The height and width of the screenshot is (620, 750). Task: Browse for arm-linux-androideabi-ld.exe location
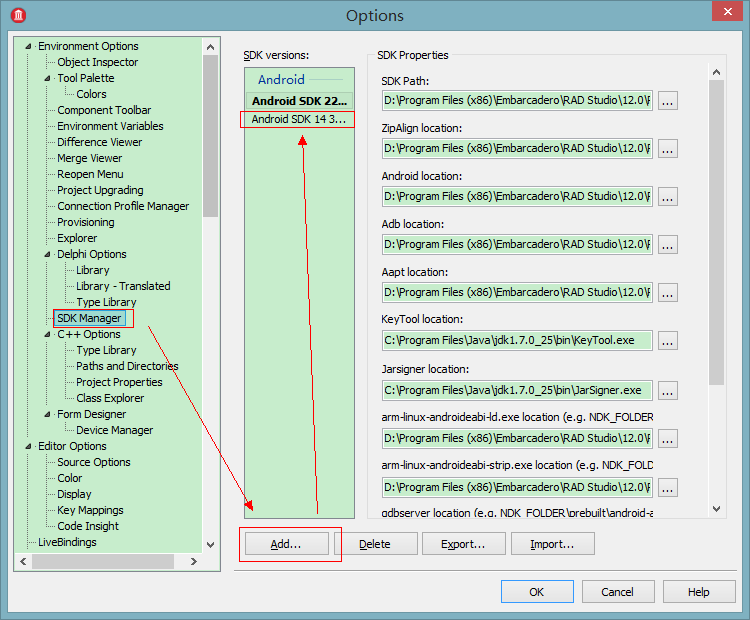pyautogui.click(x=668, y=438)
